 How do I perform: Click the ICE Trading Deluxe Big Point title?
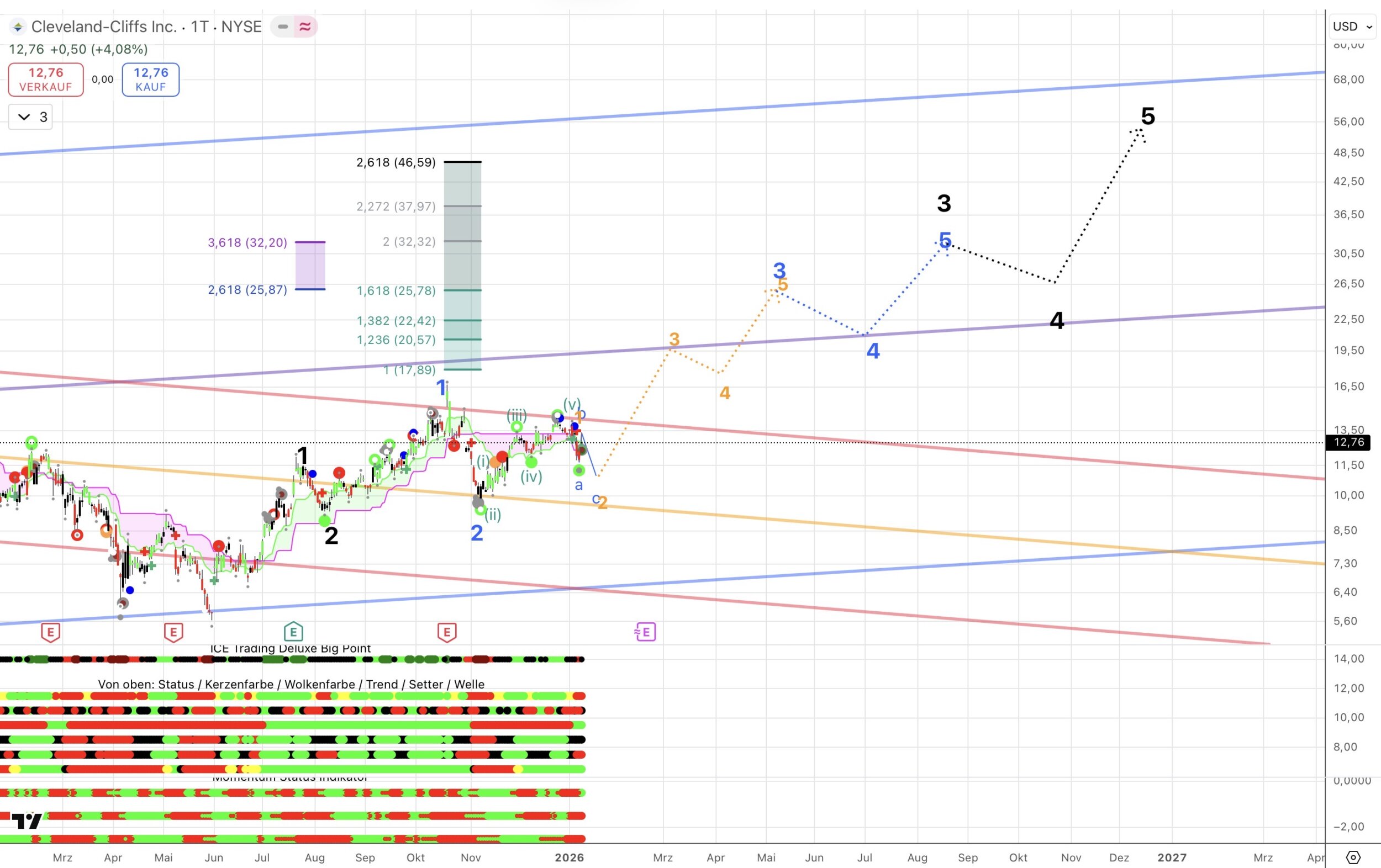[290, 648]
